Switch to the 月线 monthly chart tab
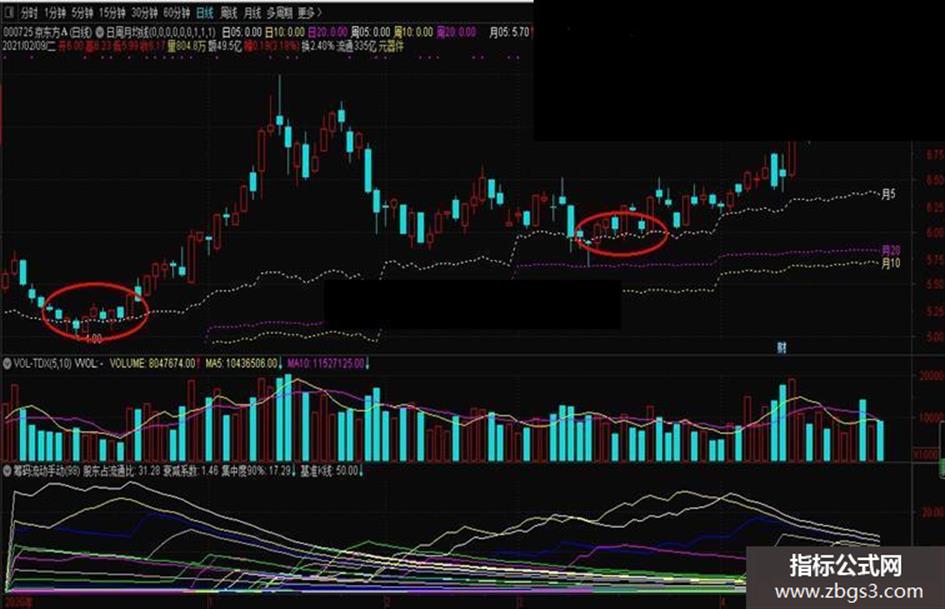 click(x=252, y=12)
